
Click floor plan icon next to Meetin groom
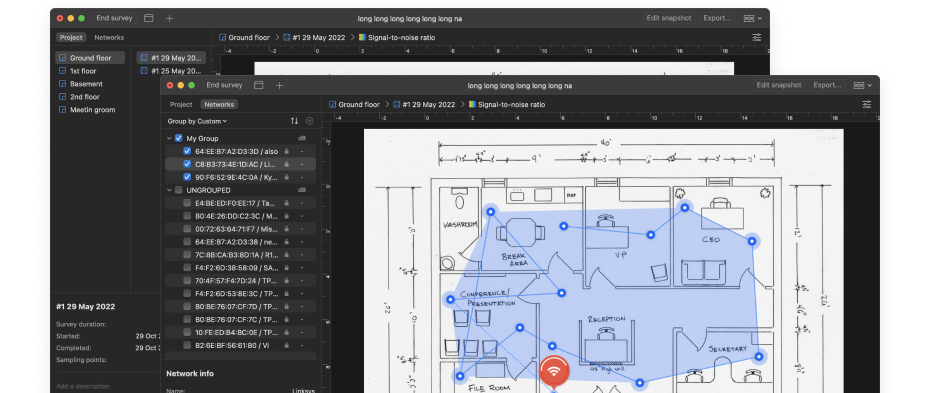tap(63, 110)
